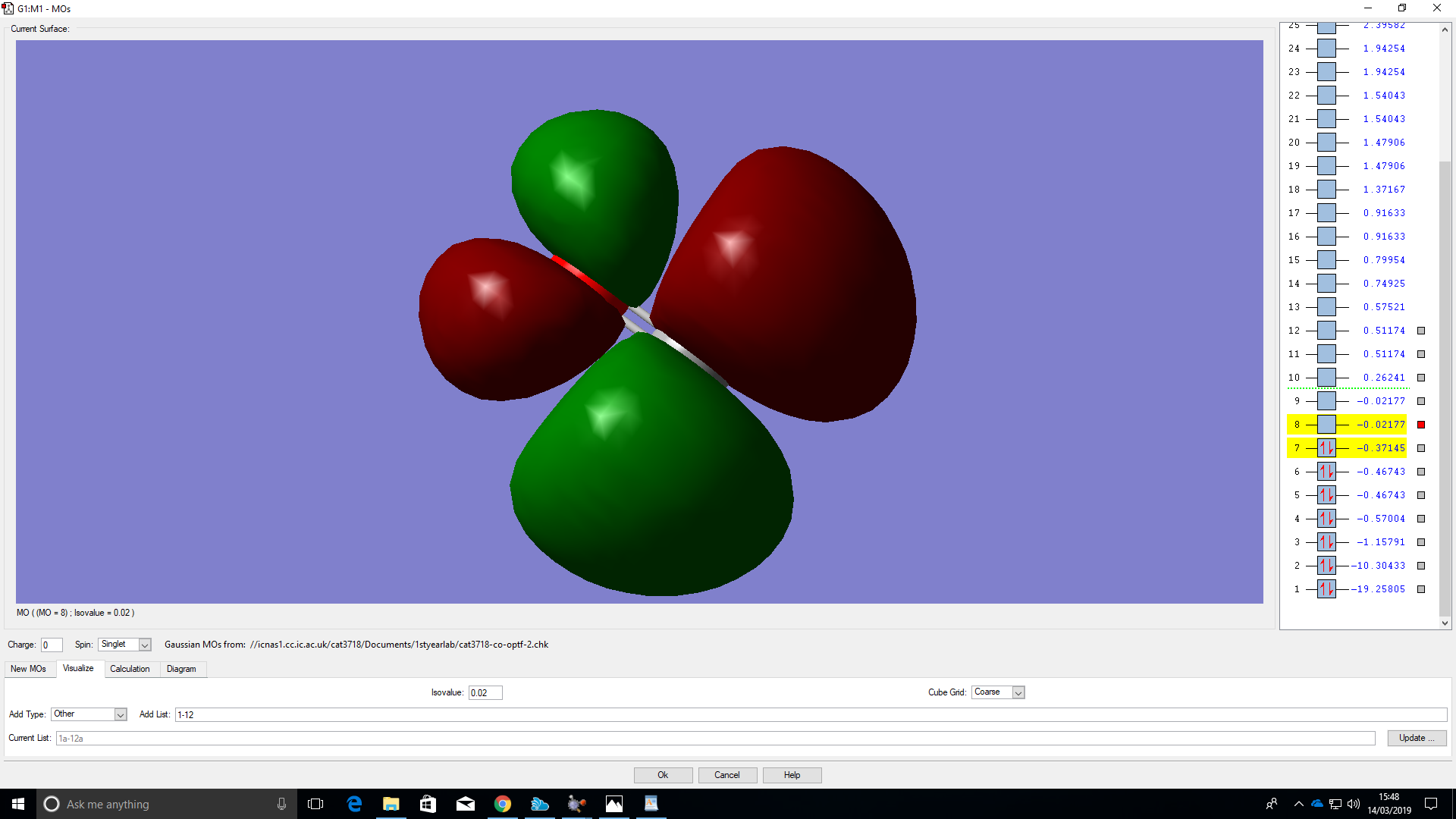
Task: Click into the Isovalue input field
Action: (x=485, y=692)
